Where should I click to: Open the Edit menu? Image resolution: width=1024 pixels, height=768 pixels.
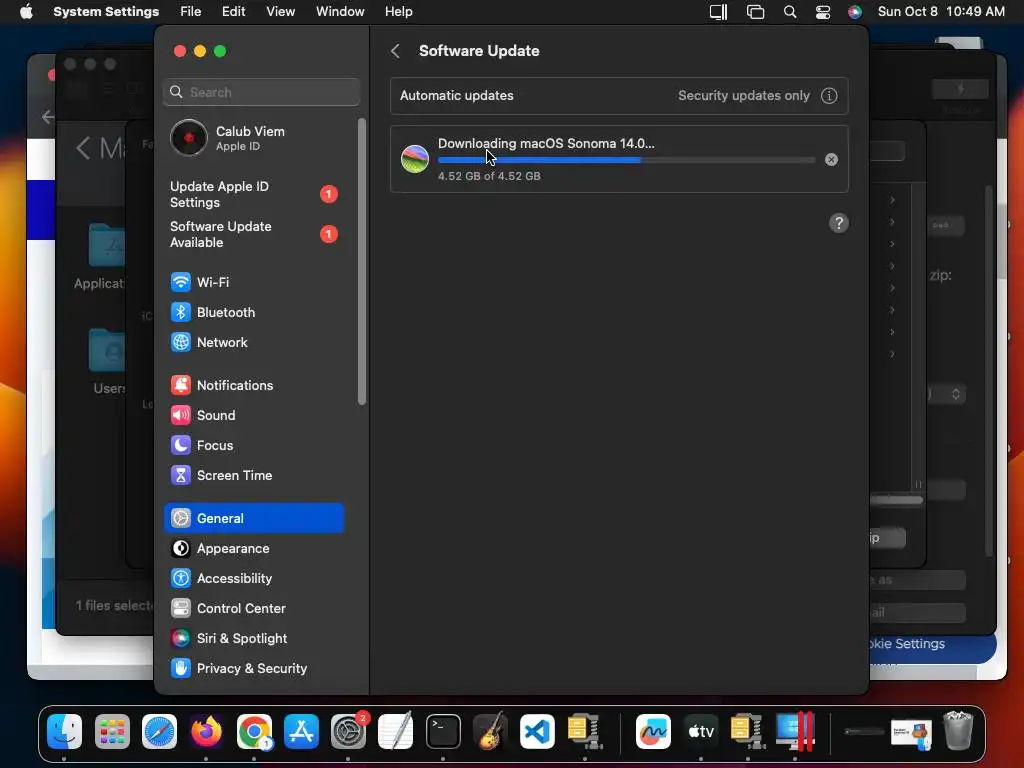point(233,12)
